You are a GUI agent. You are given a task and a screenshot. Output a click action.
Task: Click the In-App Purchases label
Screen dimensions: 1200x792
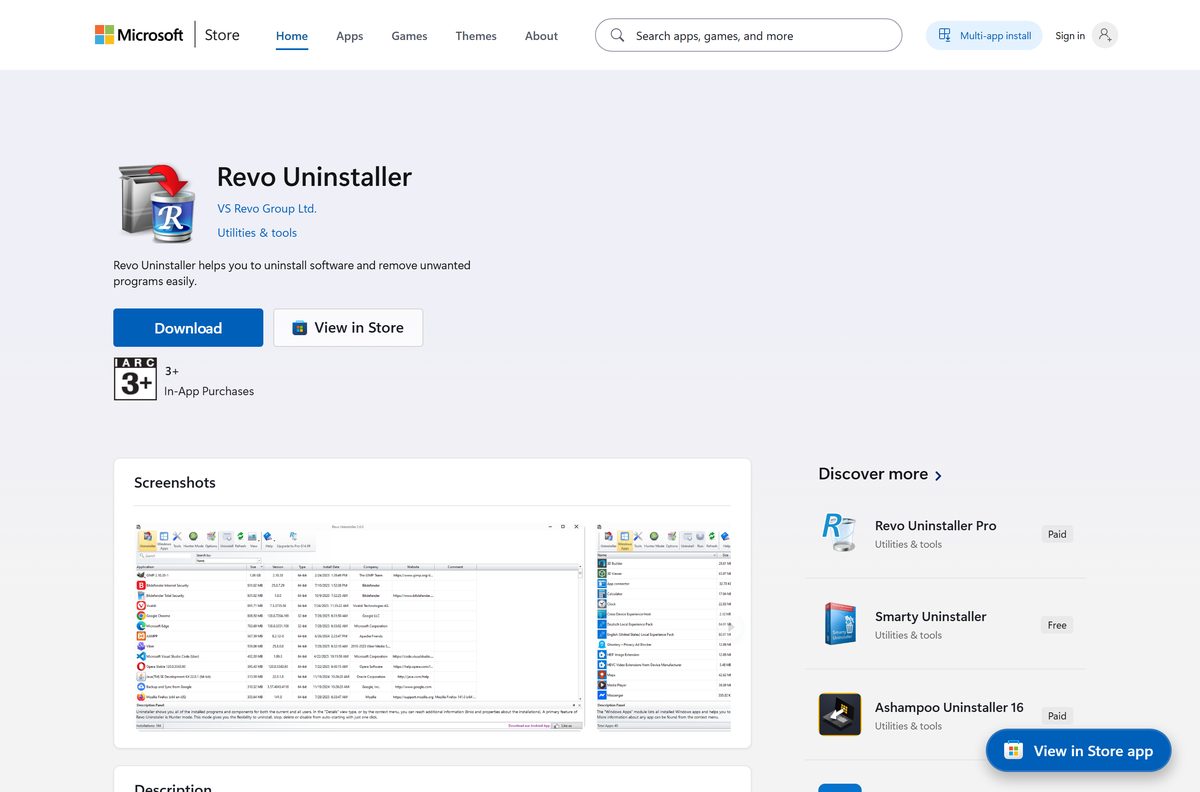209,391
